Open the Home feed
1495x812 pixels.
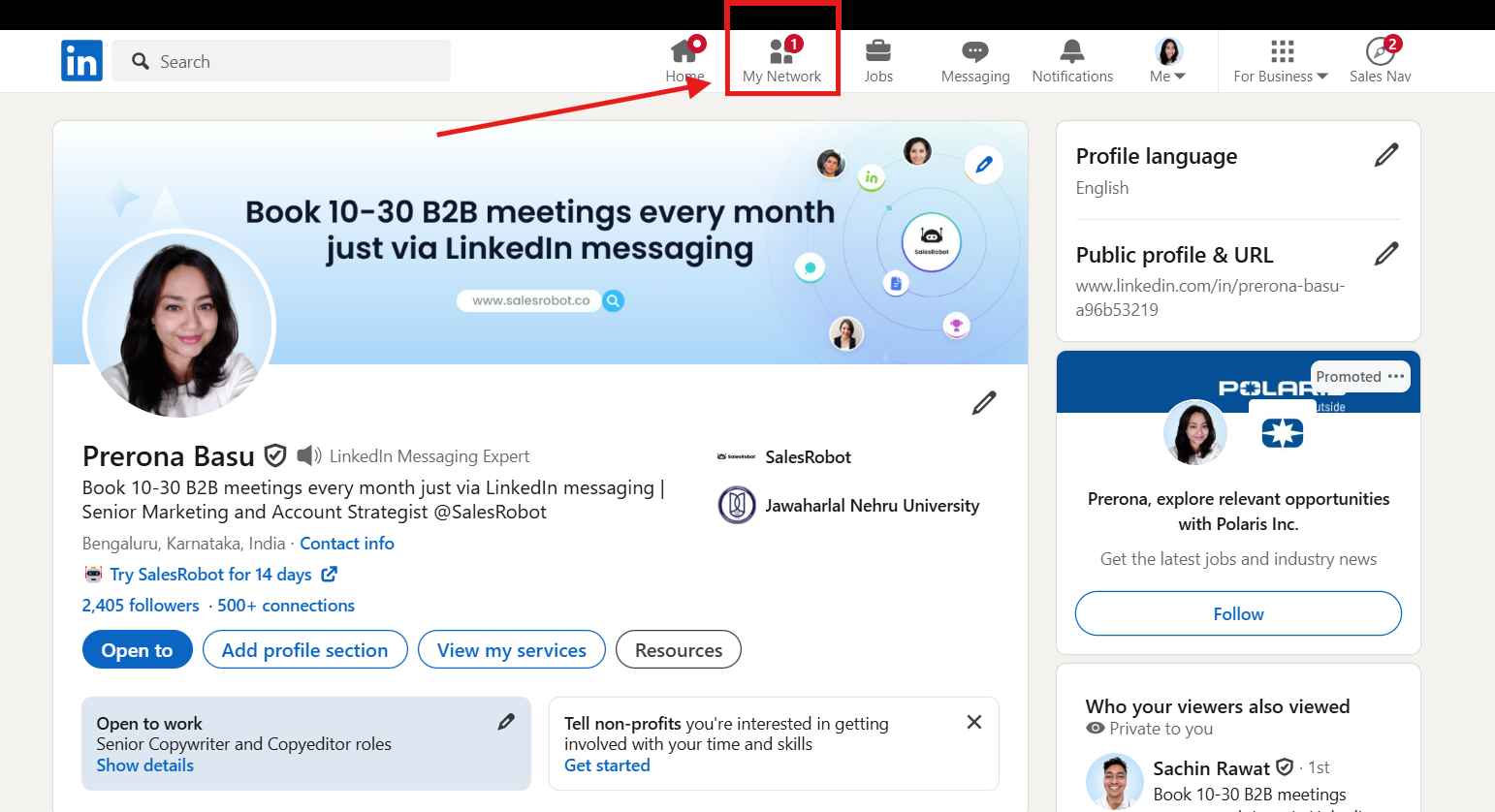[x=685, y=60]
